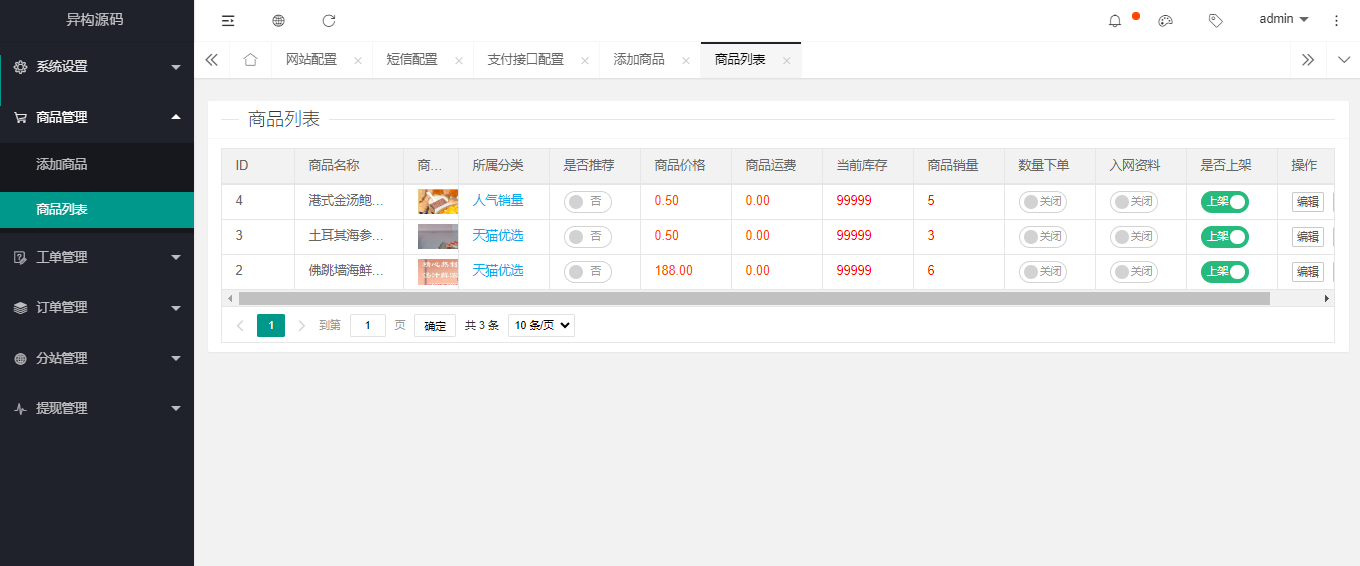Click the globe website icon in header
This screenshot has width=1360, height=566.
point(278,20)
